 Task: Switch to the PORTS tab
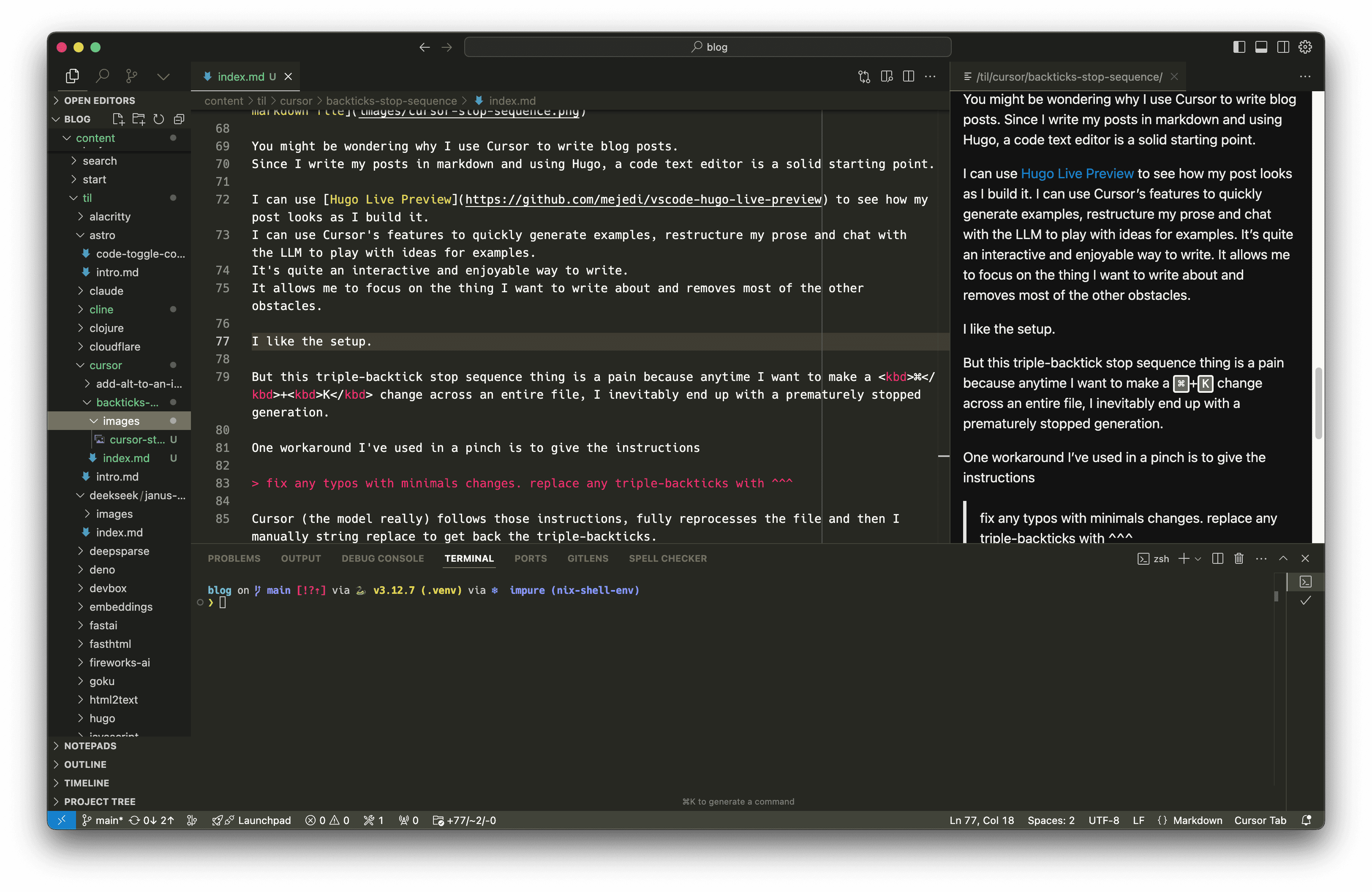pos(531,558)
